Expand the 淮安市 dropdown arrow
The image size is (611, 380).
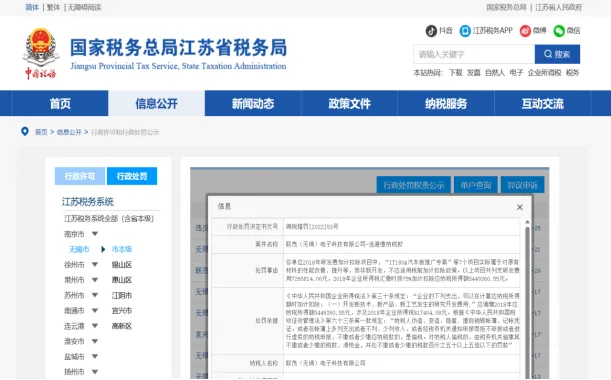point(95,341)
